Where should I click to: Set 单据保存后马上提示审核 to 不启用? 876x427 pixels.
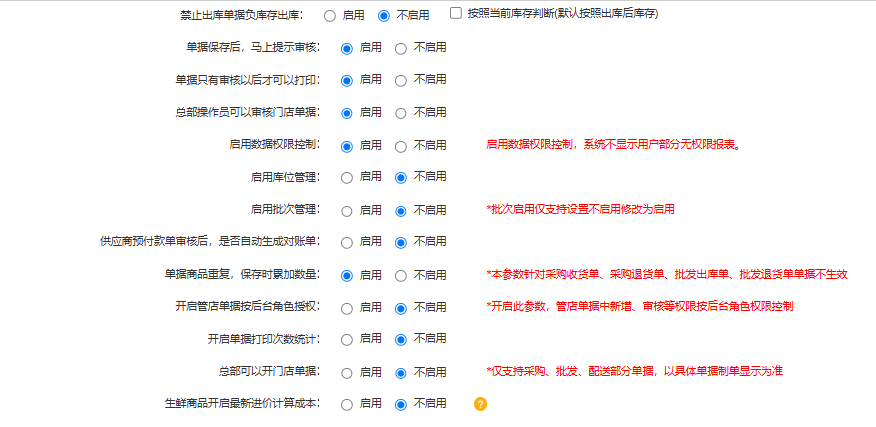point(401,48)
